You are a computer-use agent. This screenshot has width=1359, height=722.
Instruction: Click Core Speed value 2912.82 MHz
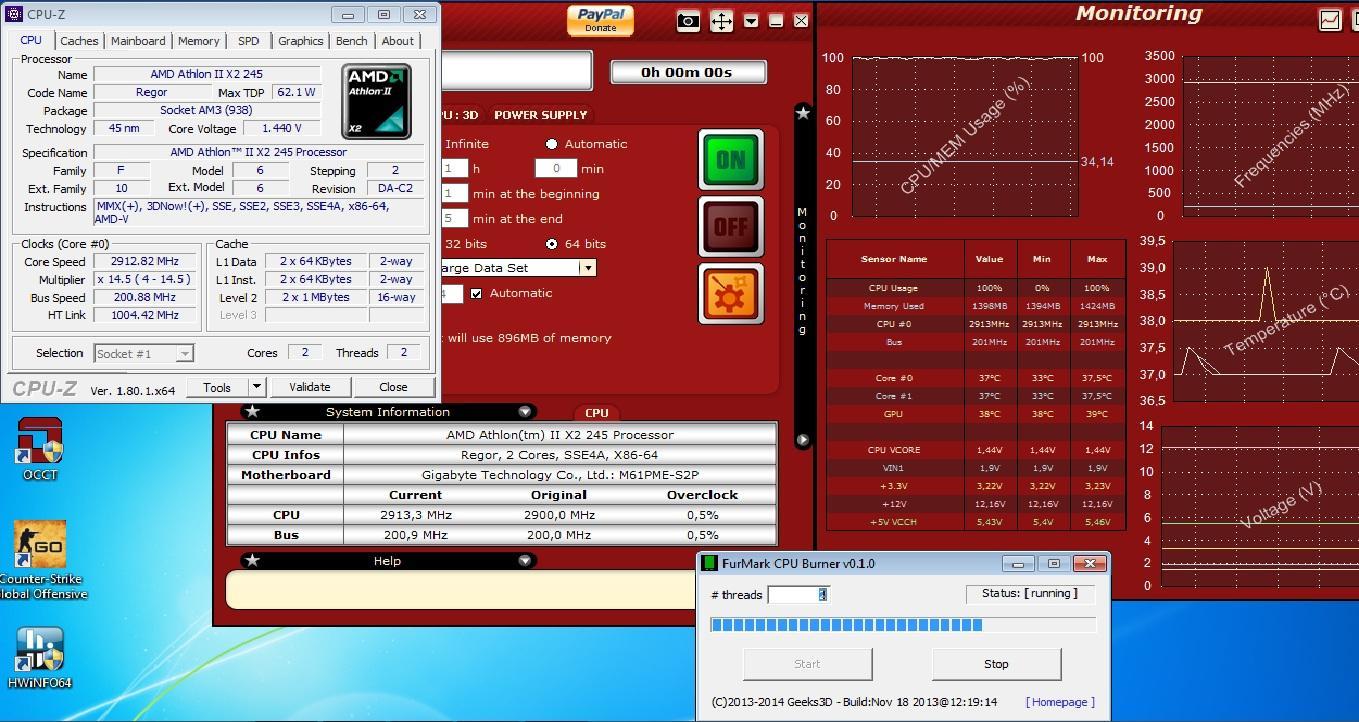click(143, 261)
